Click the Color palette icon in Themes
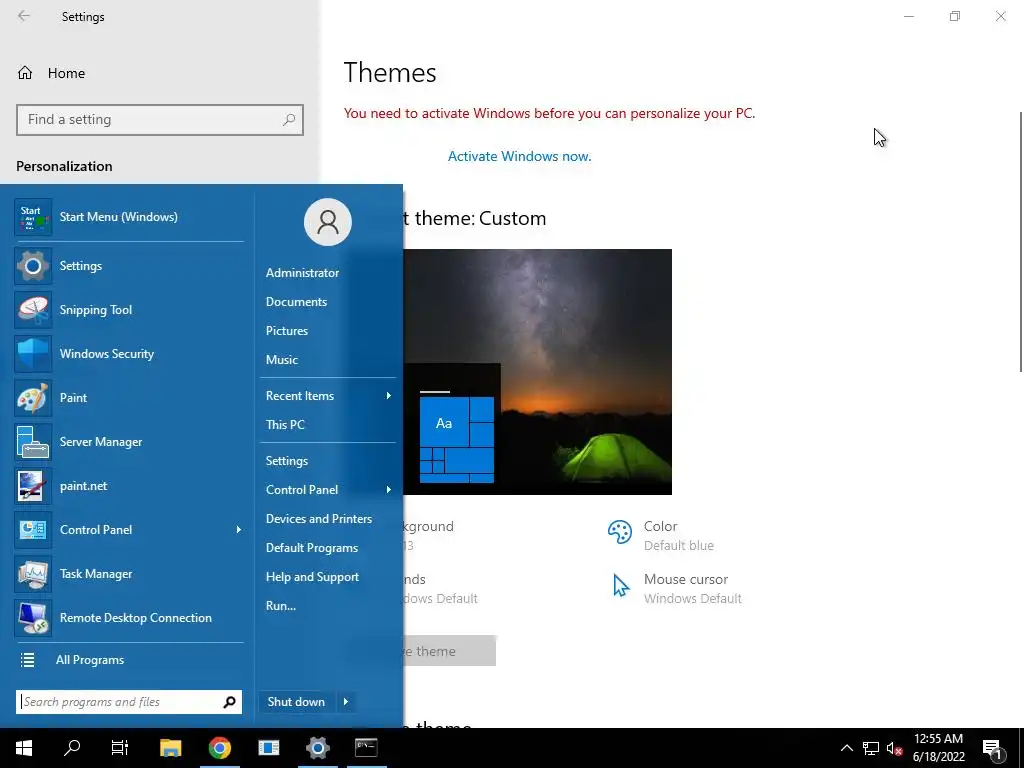Viewport: 1024px width, 768px height. (620, 532)
